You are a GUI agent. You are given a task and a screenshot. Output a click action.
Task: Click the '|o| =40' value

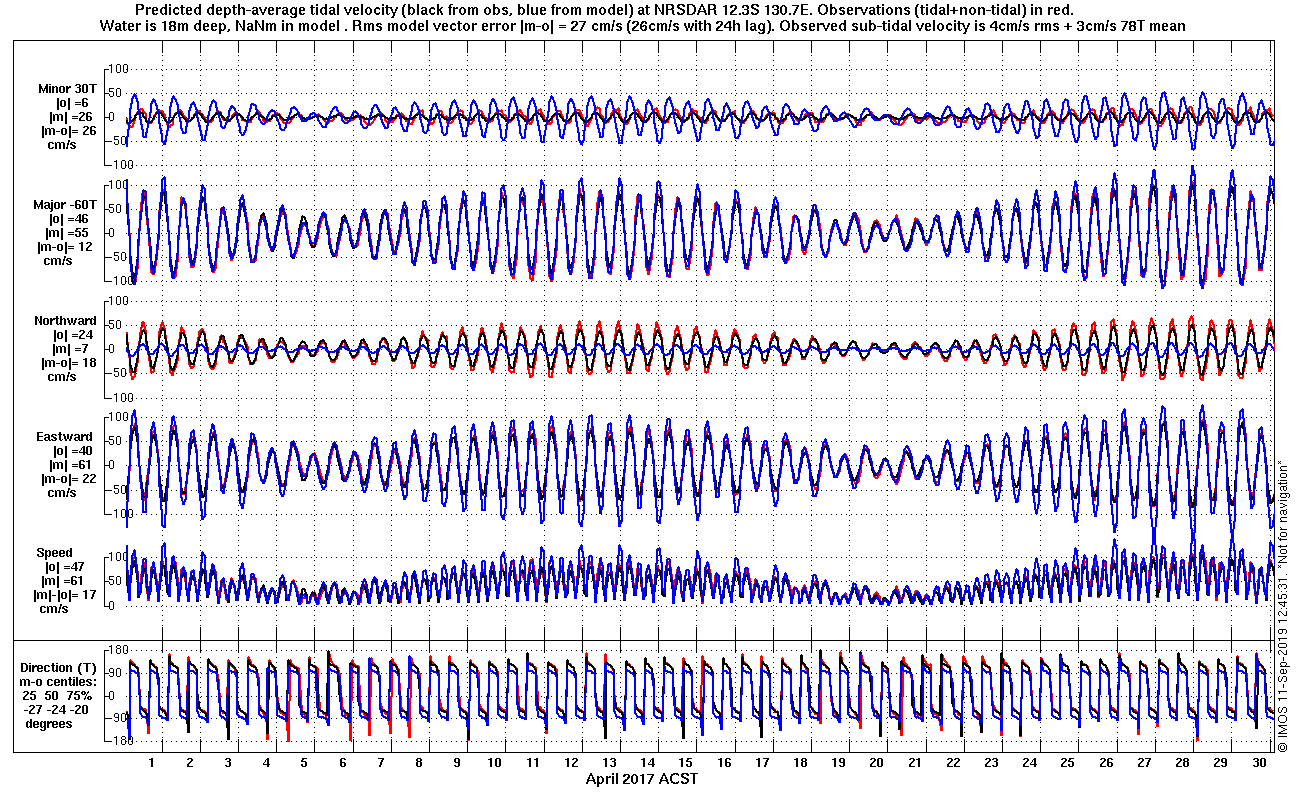(72, 451)
